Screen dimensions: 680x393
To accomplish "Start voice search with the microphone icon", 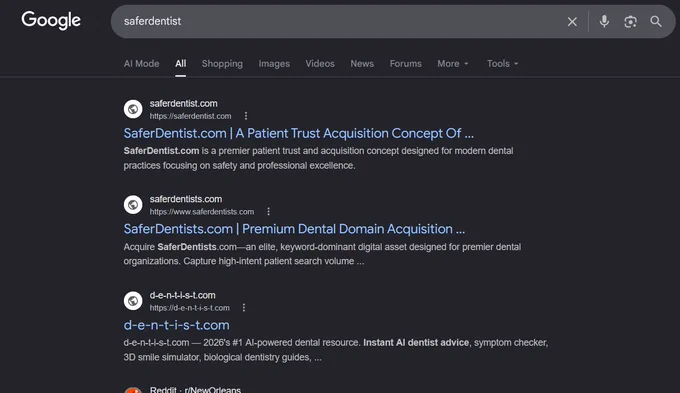I will [x=604, y=21].
